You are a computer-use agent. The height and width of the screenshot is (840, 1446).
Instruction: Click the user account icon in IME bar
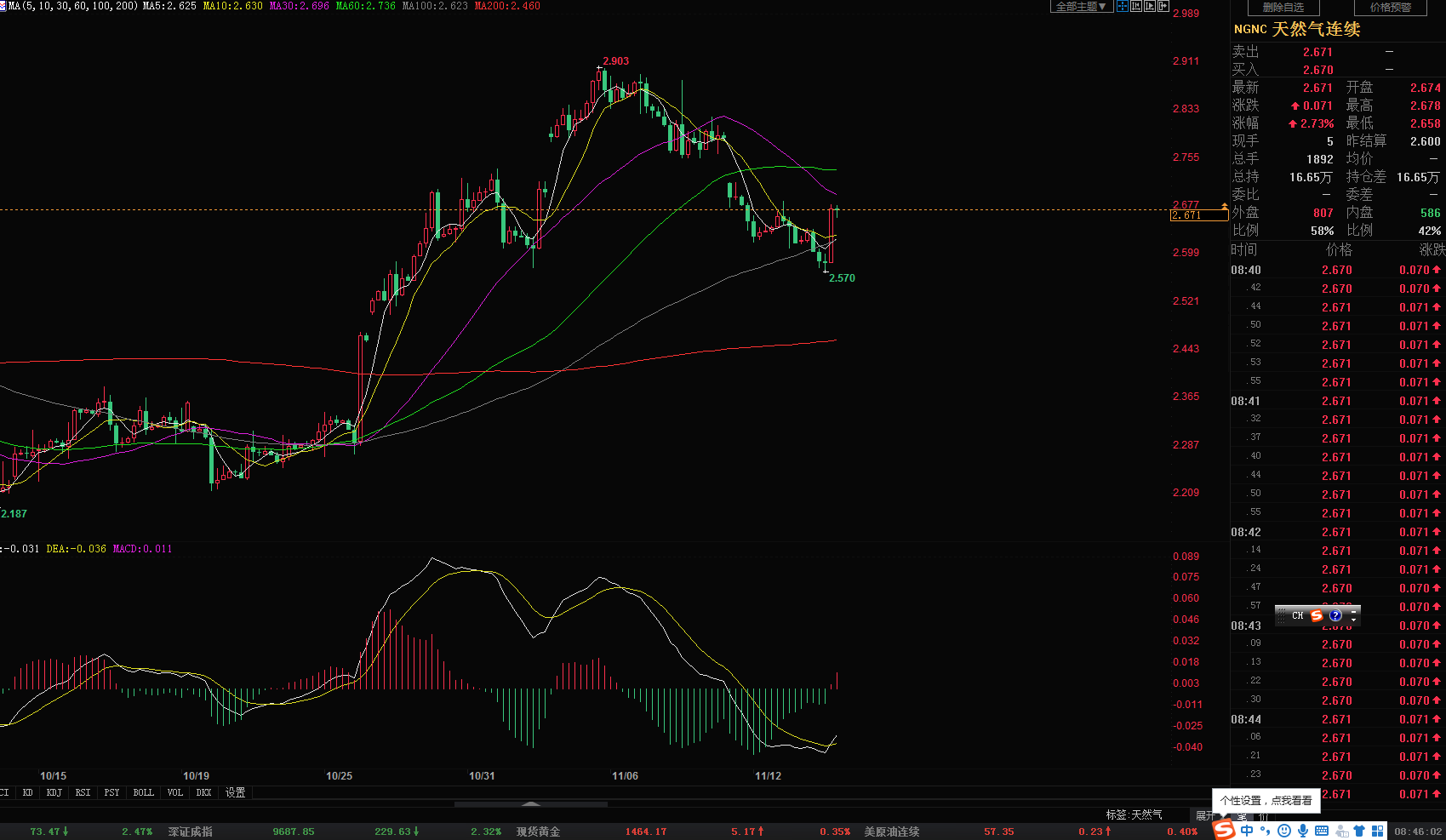coord(1341,831)
